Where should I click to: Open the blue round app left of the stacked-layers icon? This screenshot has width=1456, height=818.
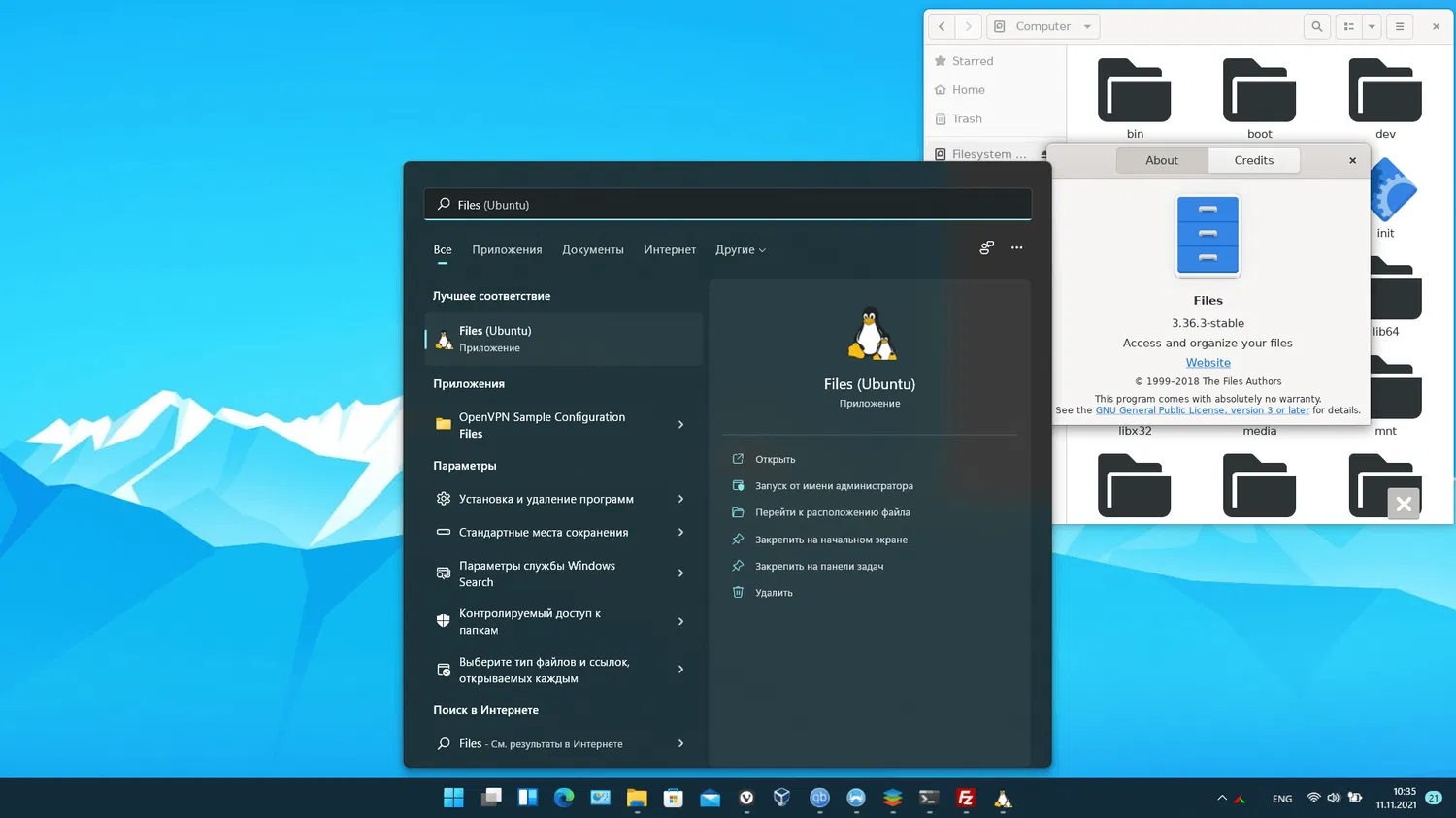(x=856, y=798)
